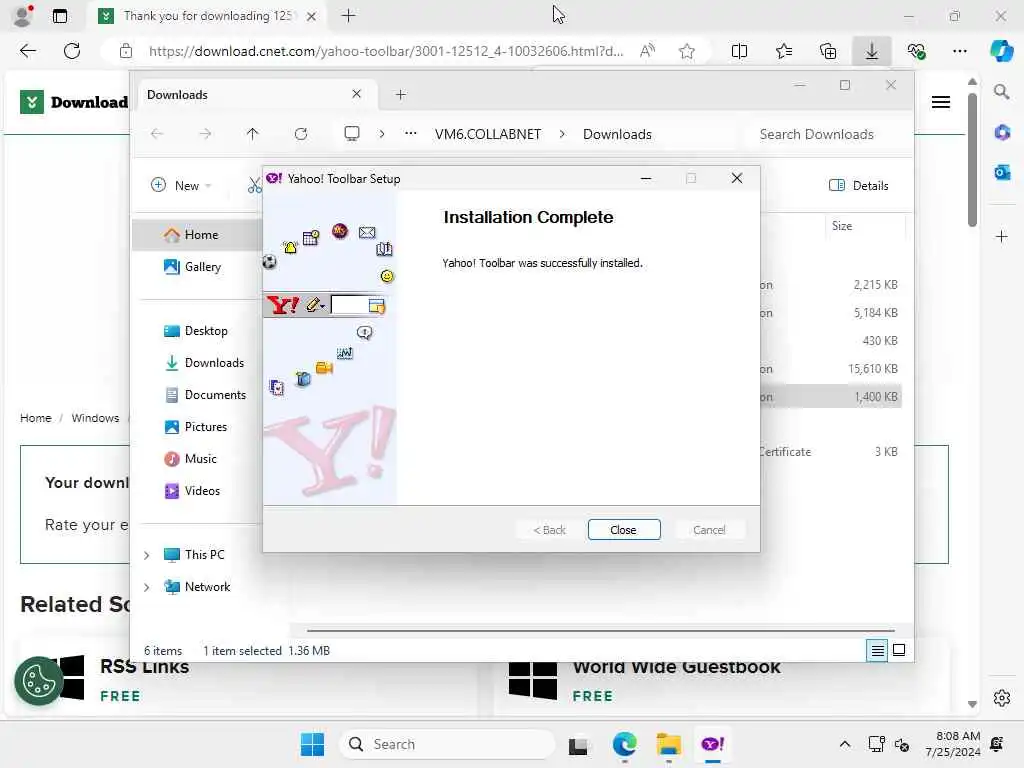Open File Explorer from taskbar
The height and width of the screenshot is (768, 1024).
pos(668,744)
